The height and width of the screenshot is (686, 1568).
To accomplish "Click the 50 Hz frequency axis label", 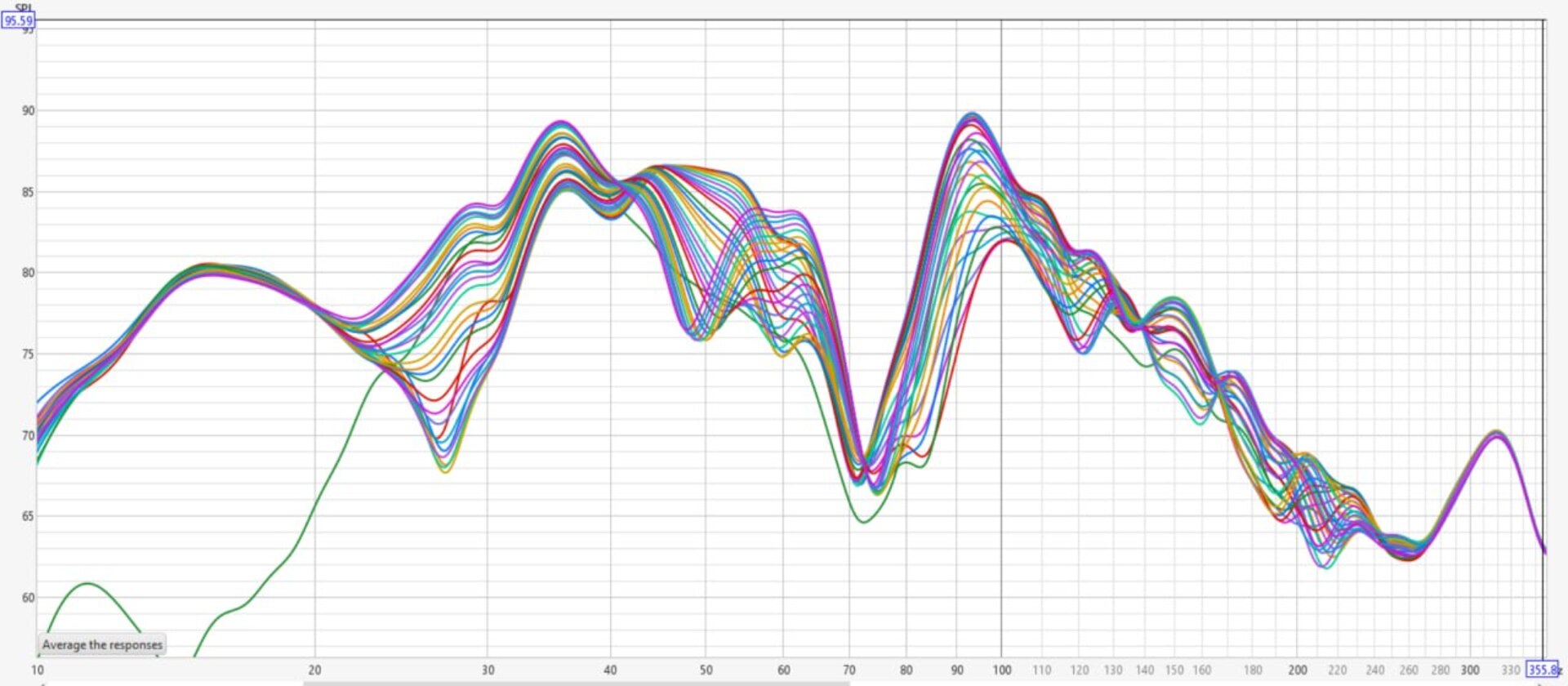I will coord(706,670).
